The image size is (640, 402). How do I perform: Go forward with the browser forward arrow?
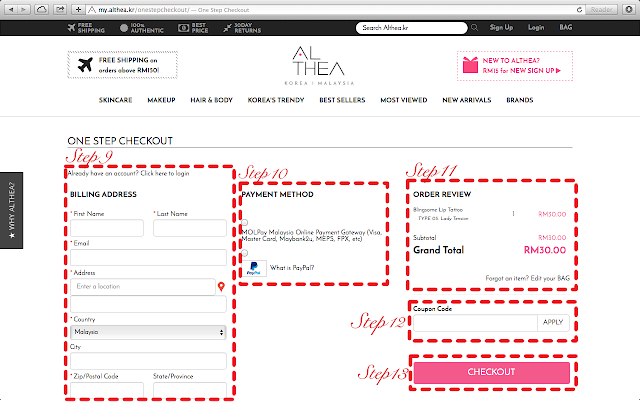click(x=24, y=9)
